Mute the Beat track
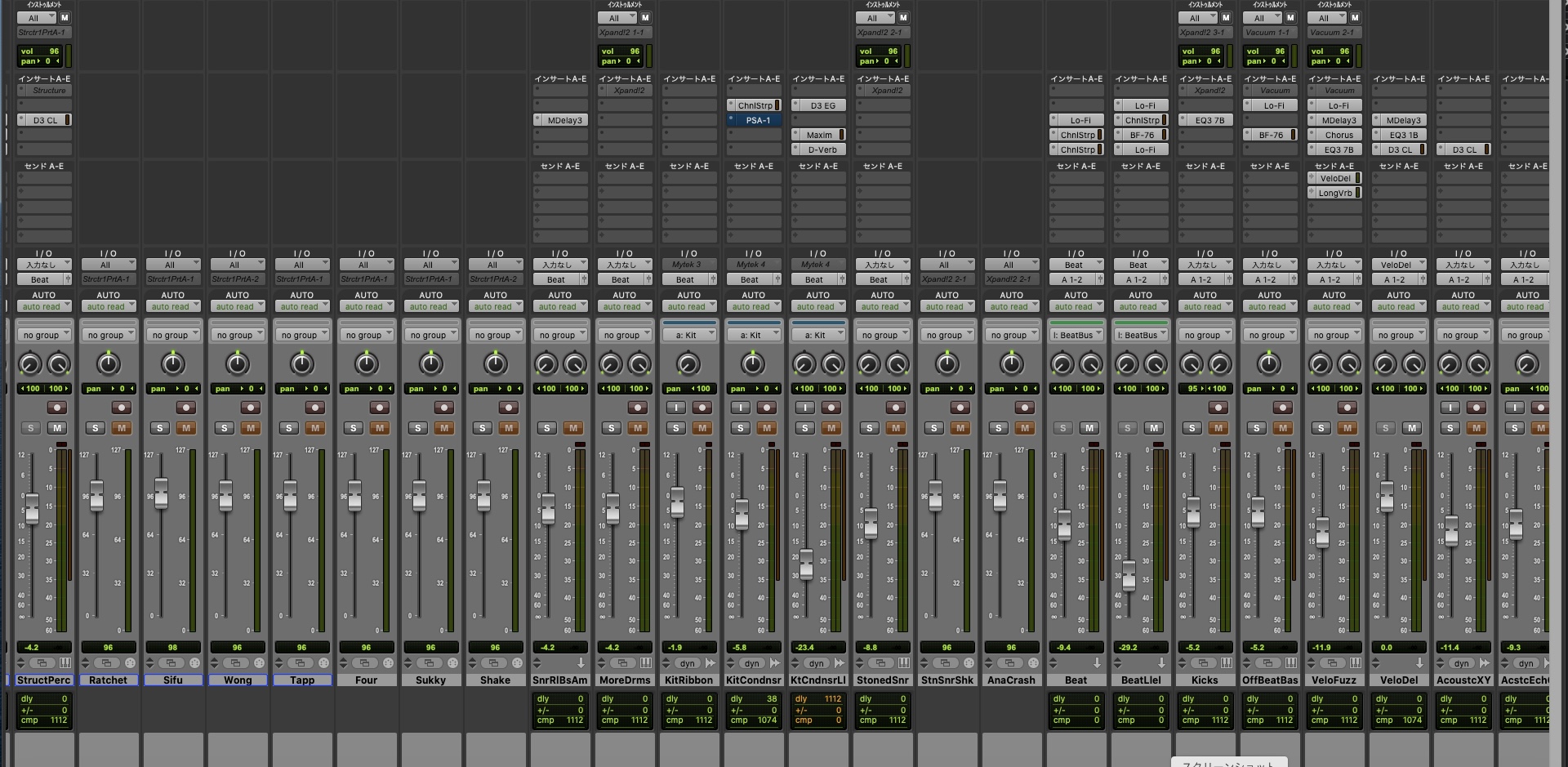The width and height of the screenshot is (1568, 767). click(1089, 428)
